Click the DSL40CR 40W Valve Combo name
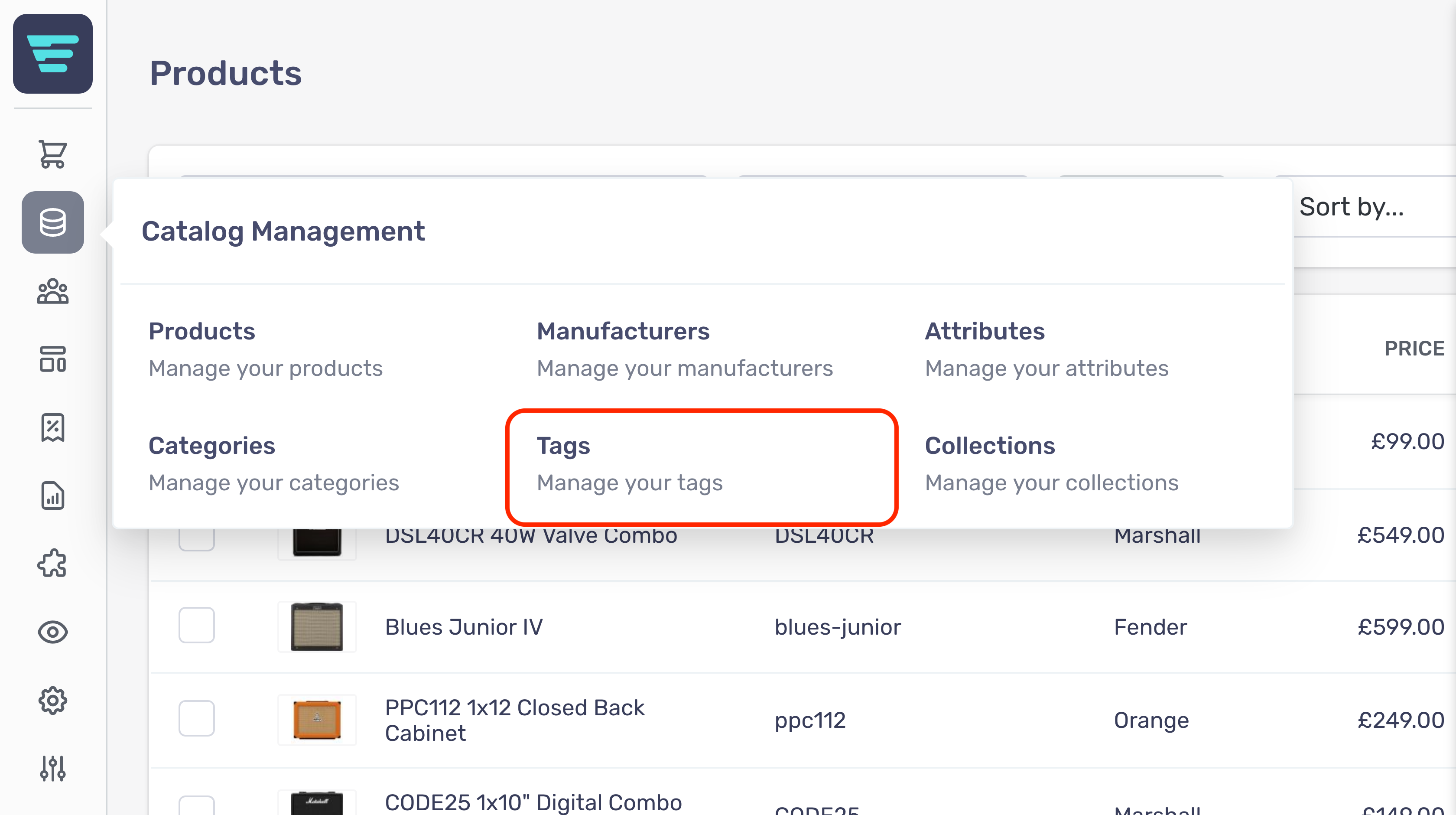Screen dimensions: 1456x815 coord(531,537)
